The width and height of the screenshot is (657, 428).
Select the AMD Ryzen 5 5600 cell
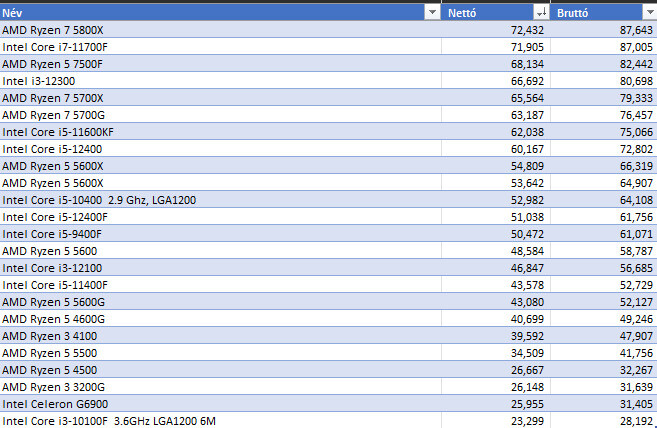click(220, 251)
